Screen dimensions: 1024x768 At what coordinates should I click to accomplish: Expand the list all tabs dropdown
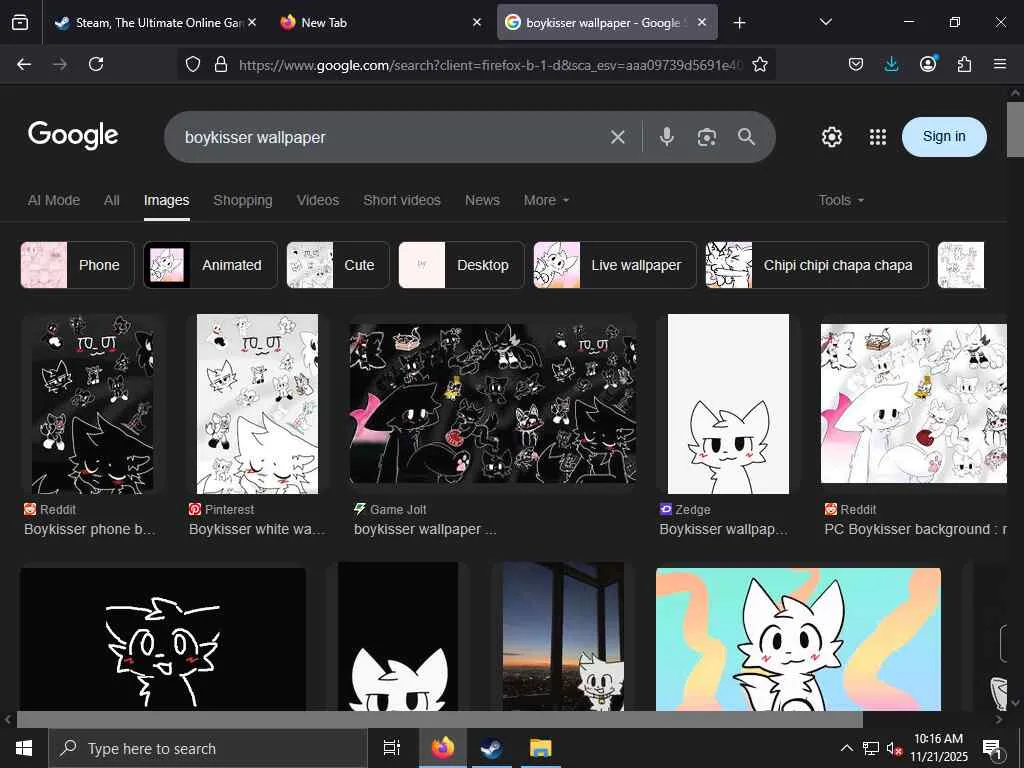[825, 22]
